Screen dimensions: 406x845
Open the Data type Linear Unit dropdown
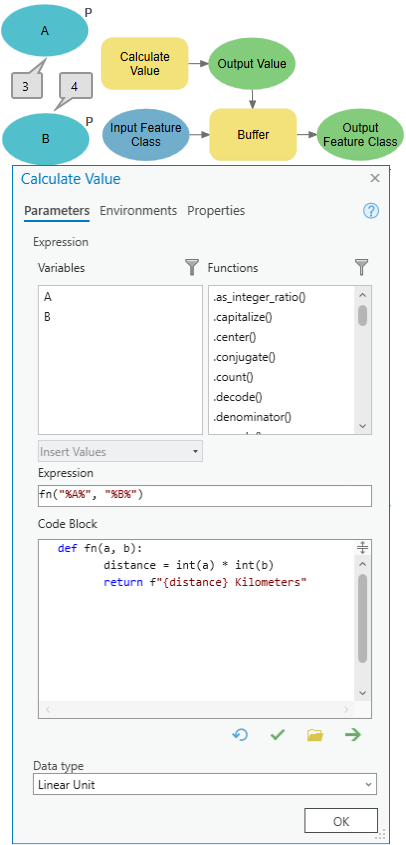coord(205,785)
